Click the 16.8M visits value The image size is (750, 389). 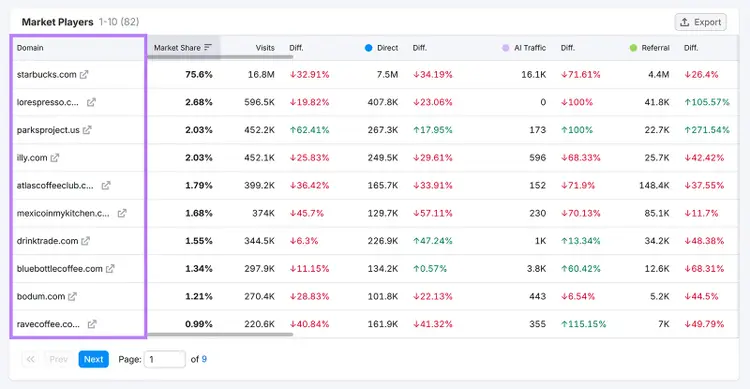click(261, 75)
